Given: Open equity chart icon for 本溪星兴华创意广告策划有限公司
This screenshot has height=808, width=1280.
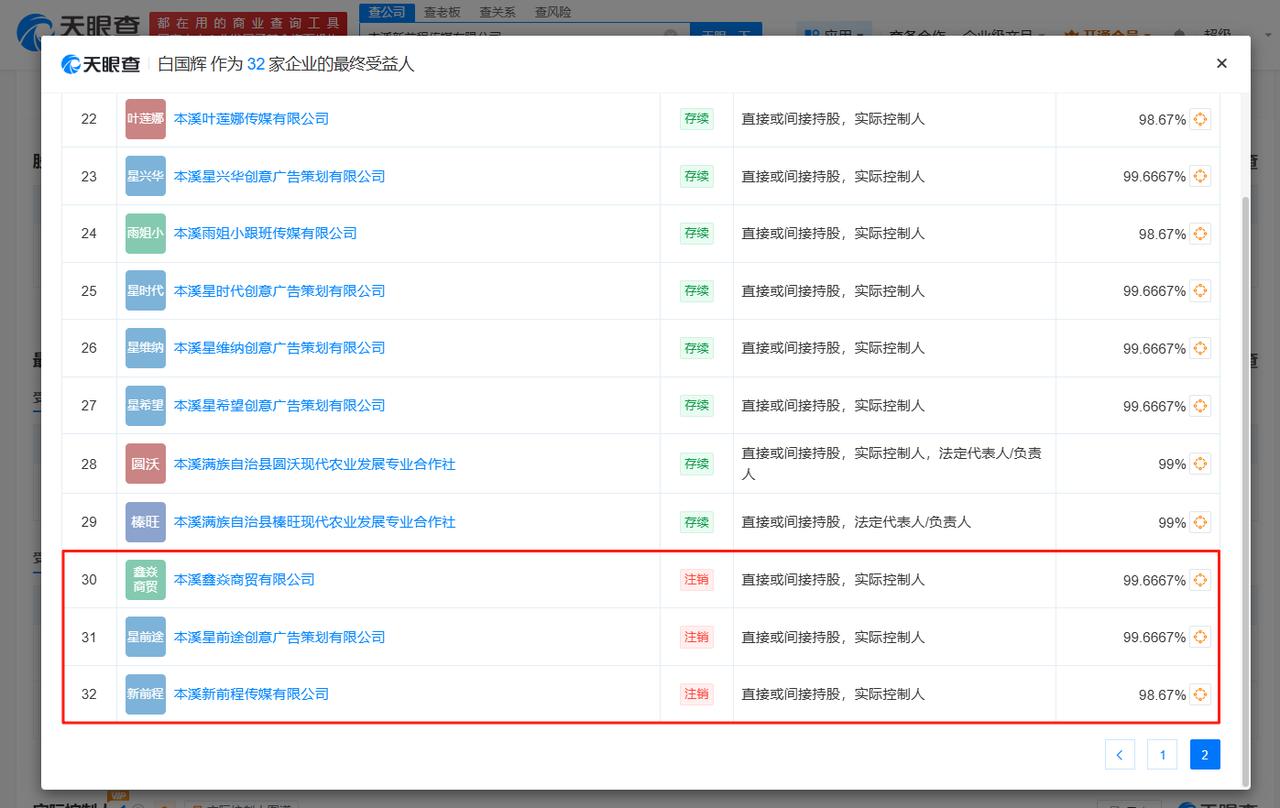Looking at the screenshot, I should pyautogui.click(x=1200, y=176).
